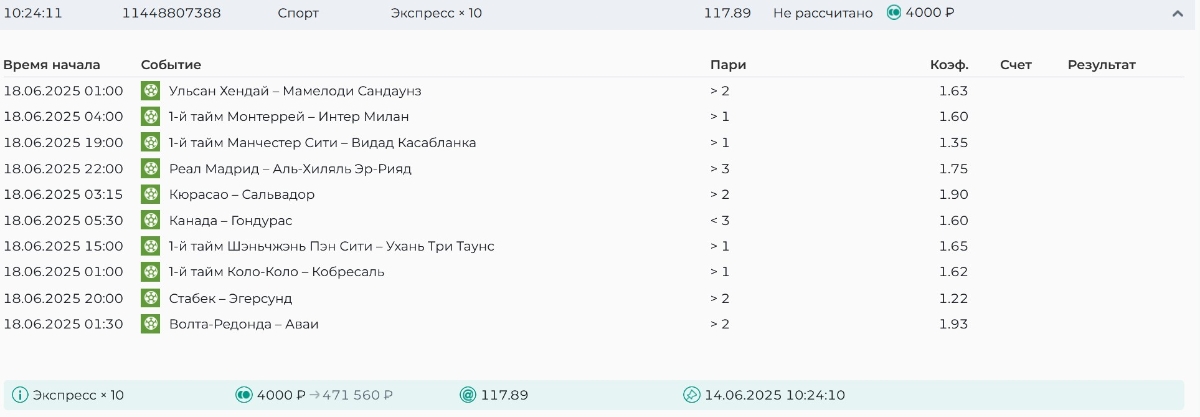Click the soccer icon beside Канада – Гондурас
The width and height of the screenshot is (1200, 417).
150,221
